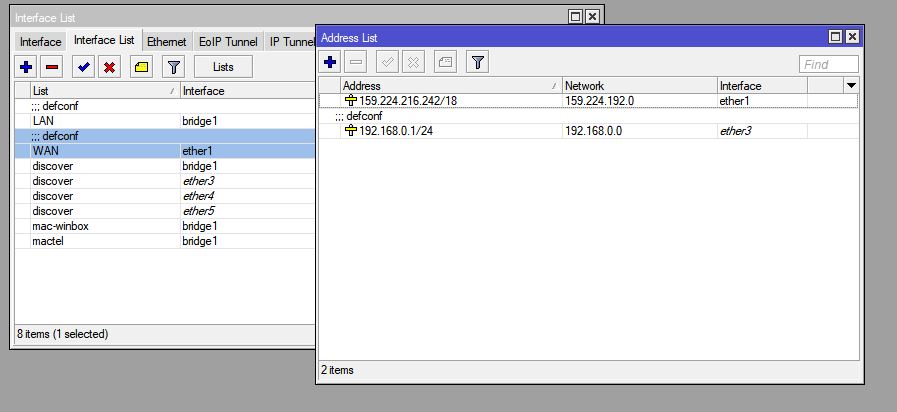This screenshot has height=412, width=897.
Task: Switch to the Interface tab
Action: (40, 42)
